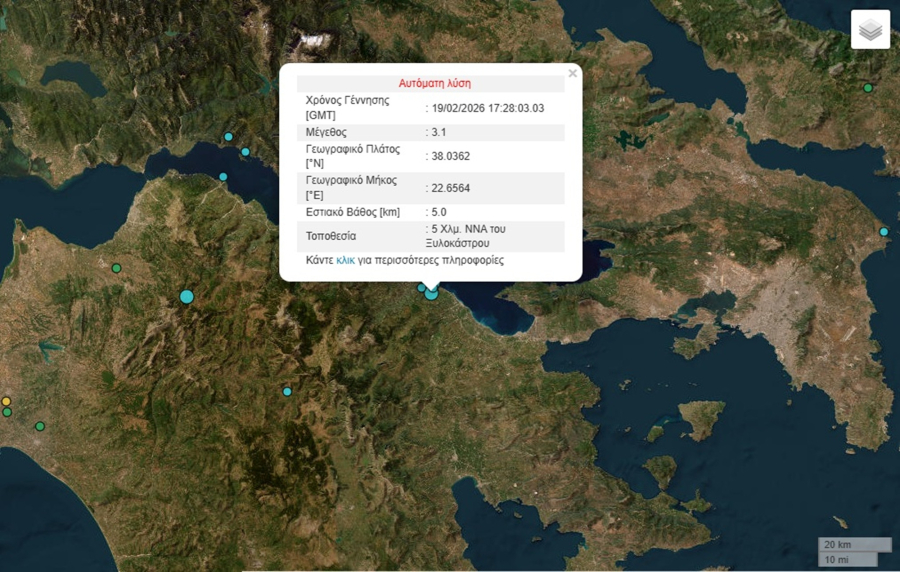This screenshot has width=900, height=572.
Task: Select the northernmost cyan marker left of popup
Action: point(229,137)
